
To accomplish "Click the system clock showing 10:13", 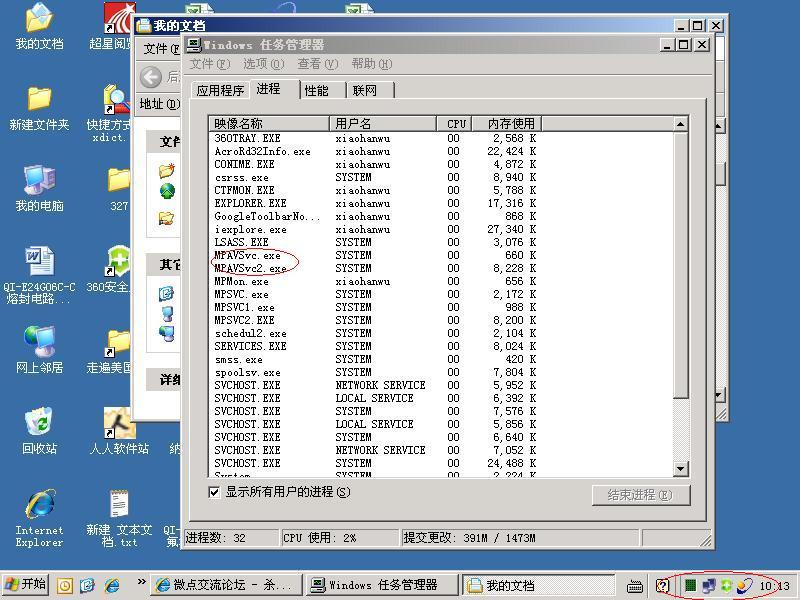I will [x=774, y=586].
